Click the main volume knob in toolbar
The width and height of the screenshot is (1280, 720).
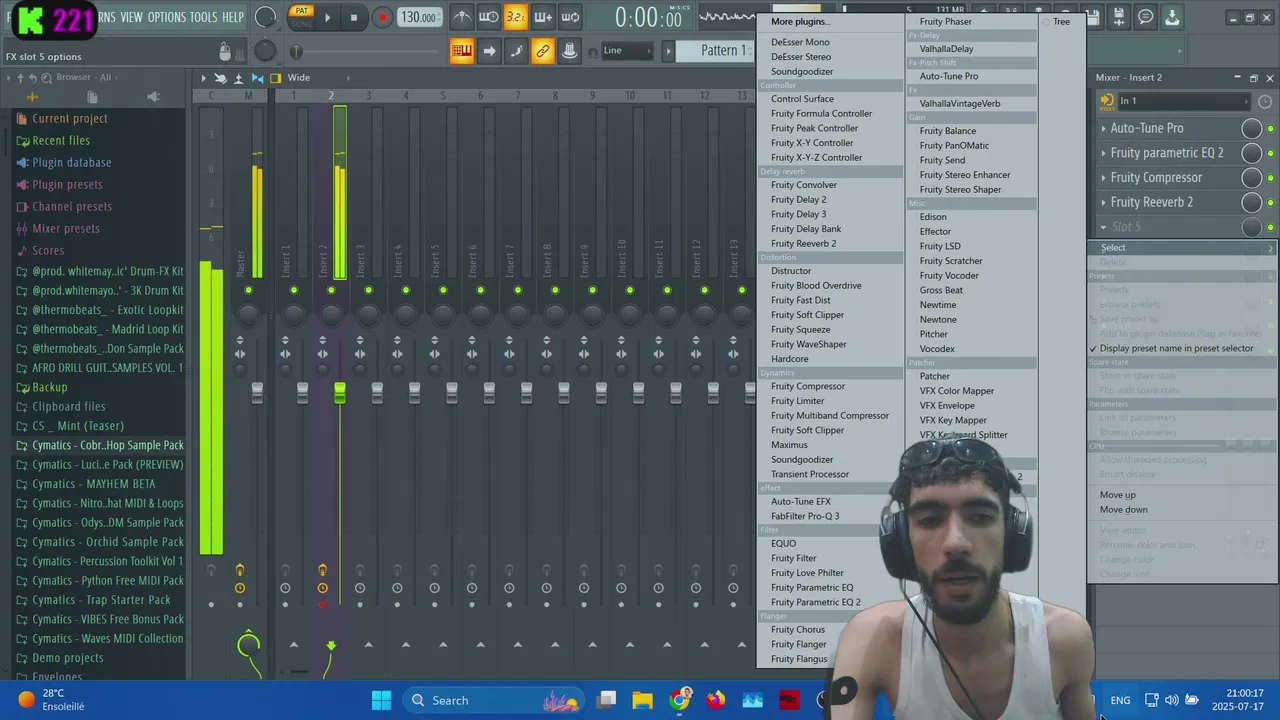(x=265, y=17)
